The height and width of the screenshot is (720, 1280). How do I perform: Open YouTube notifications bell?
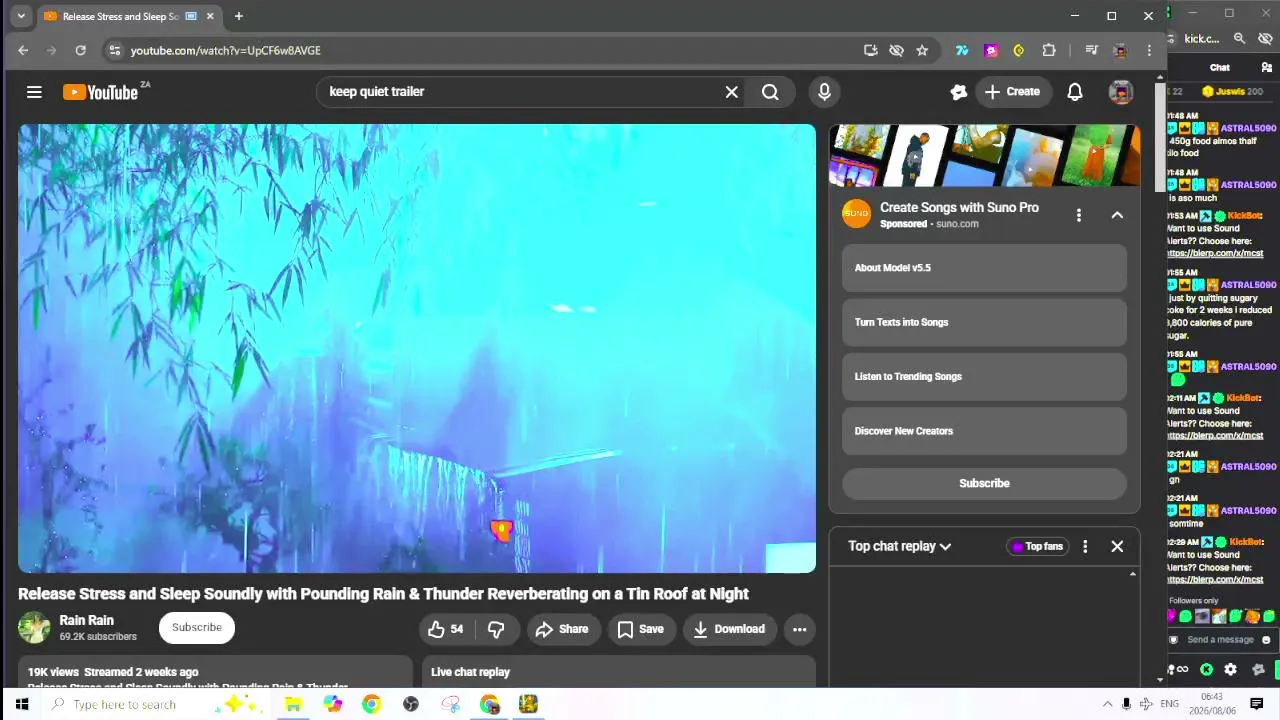pyautogui.click(x=1075, y=92)
